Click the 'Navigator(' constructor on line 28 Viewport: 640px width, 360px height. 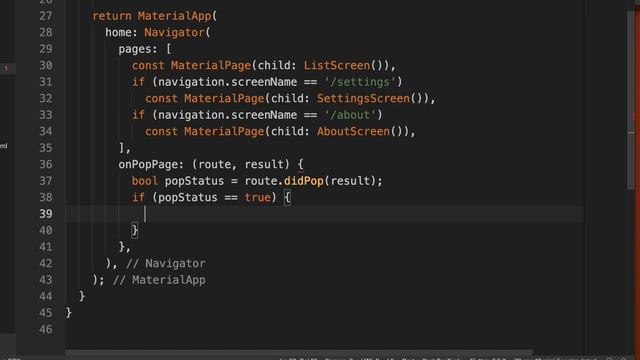(x=177, y=32)
